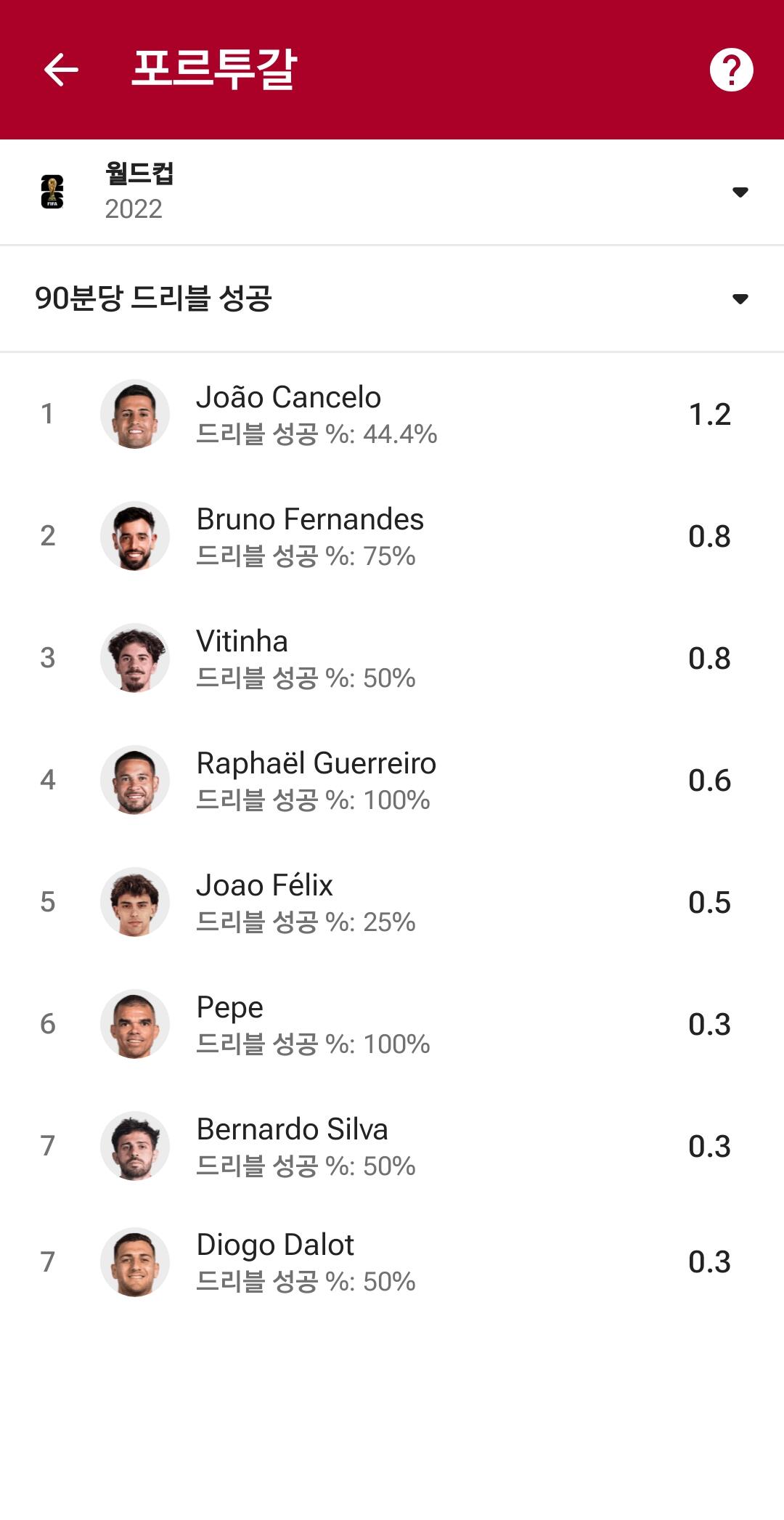Viewport: 784px width, 1520px height.
Task: Select Bernardo Silva in the ranking list
Action: click(392, 1146)
